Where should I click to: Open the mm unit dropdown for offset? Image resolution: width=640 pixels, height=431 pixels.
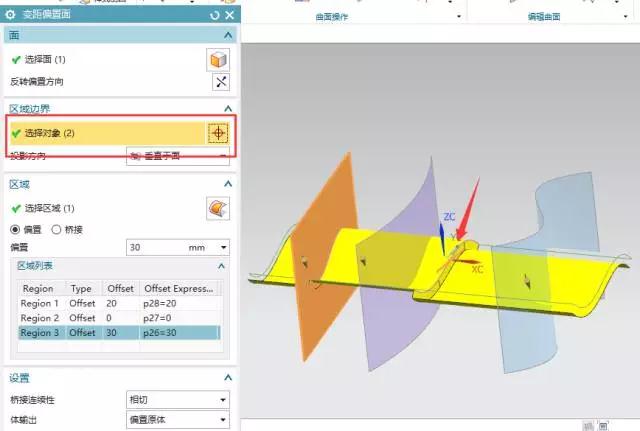coord(223,247)
